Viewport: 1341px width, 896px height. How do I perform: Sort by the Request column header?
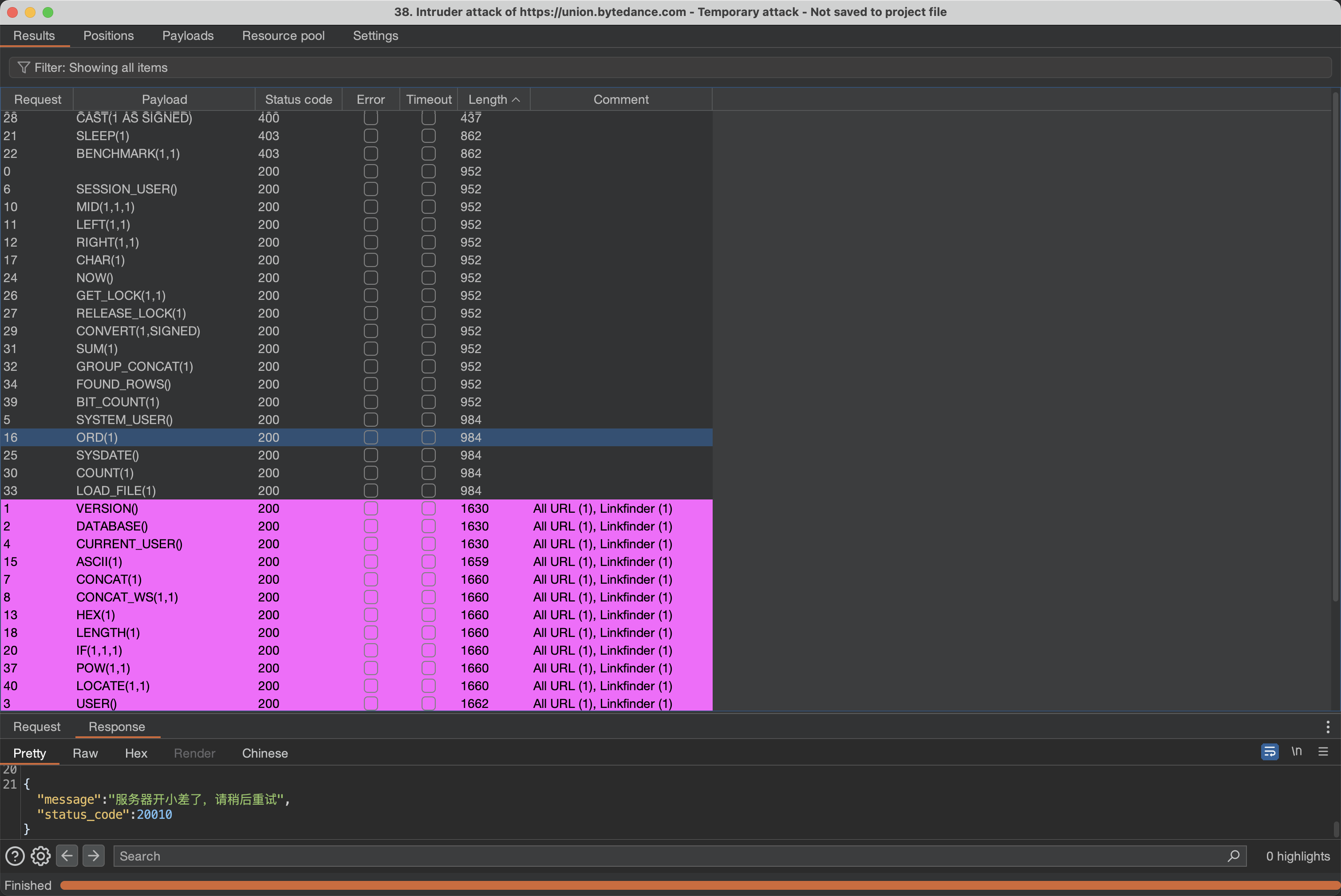[37, 99]
